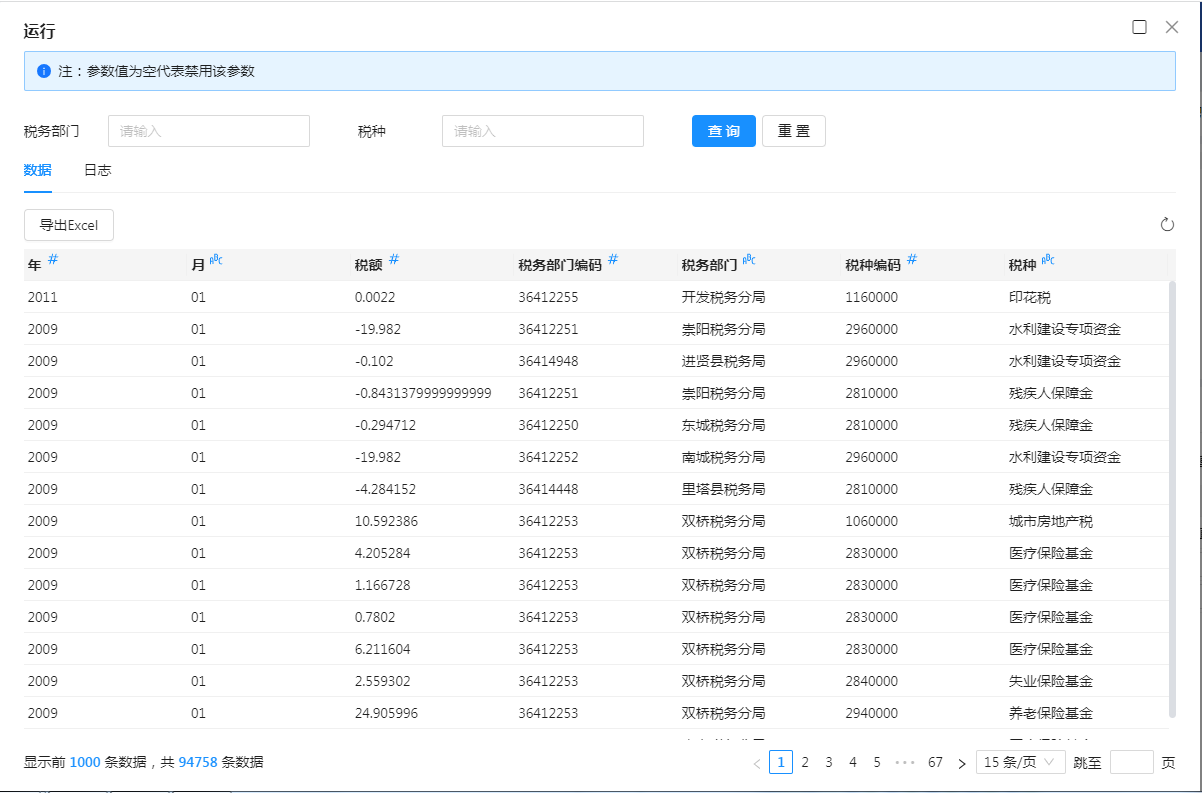Click the refresh icon above the table
1202x793 pixels.
coord(1166,225)
